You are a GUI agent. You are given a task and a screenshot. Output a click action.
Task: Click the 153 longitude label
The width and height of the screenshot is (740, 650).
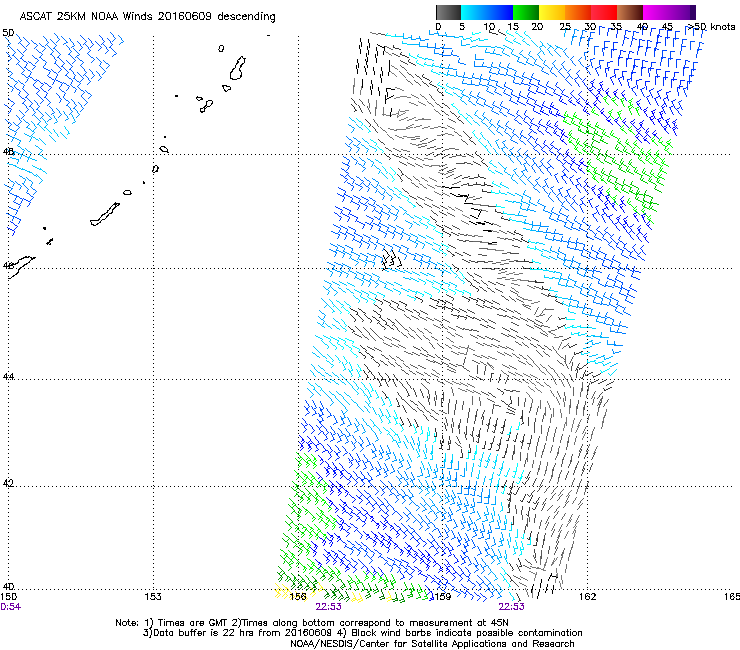click(153, 597)
